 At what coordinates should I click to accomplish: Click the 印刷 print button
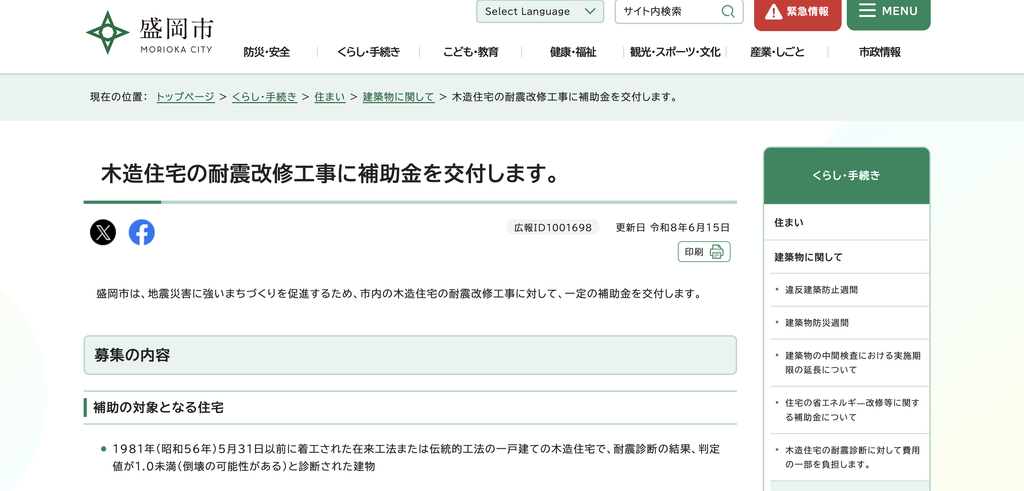pyautogui.click(x=704, y=251)
